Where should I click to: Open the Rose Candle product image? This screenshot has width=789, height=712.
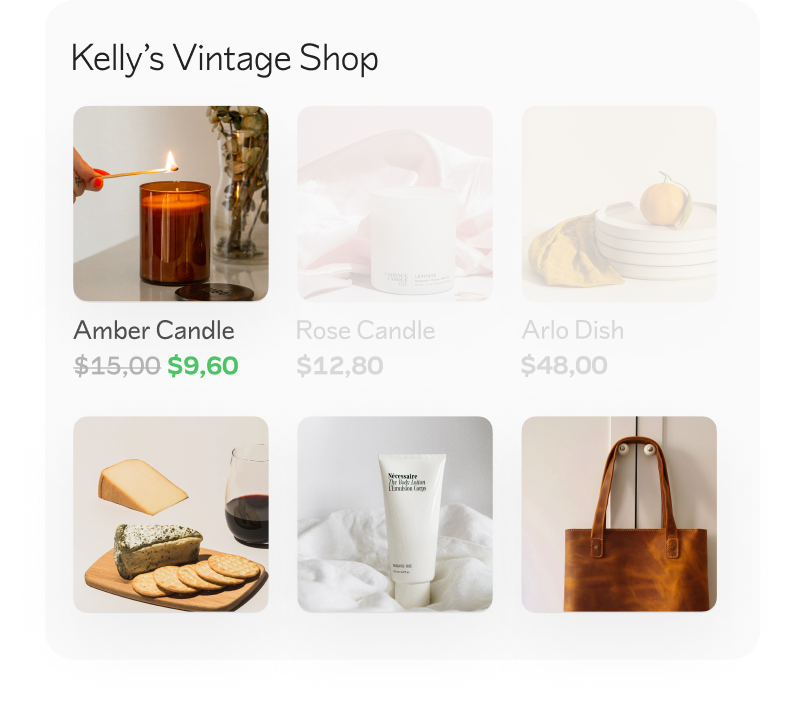[x=395, y=204]
